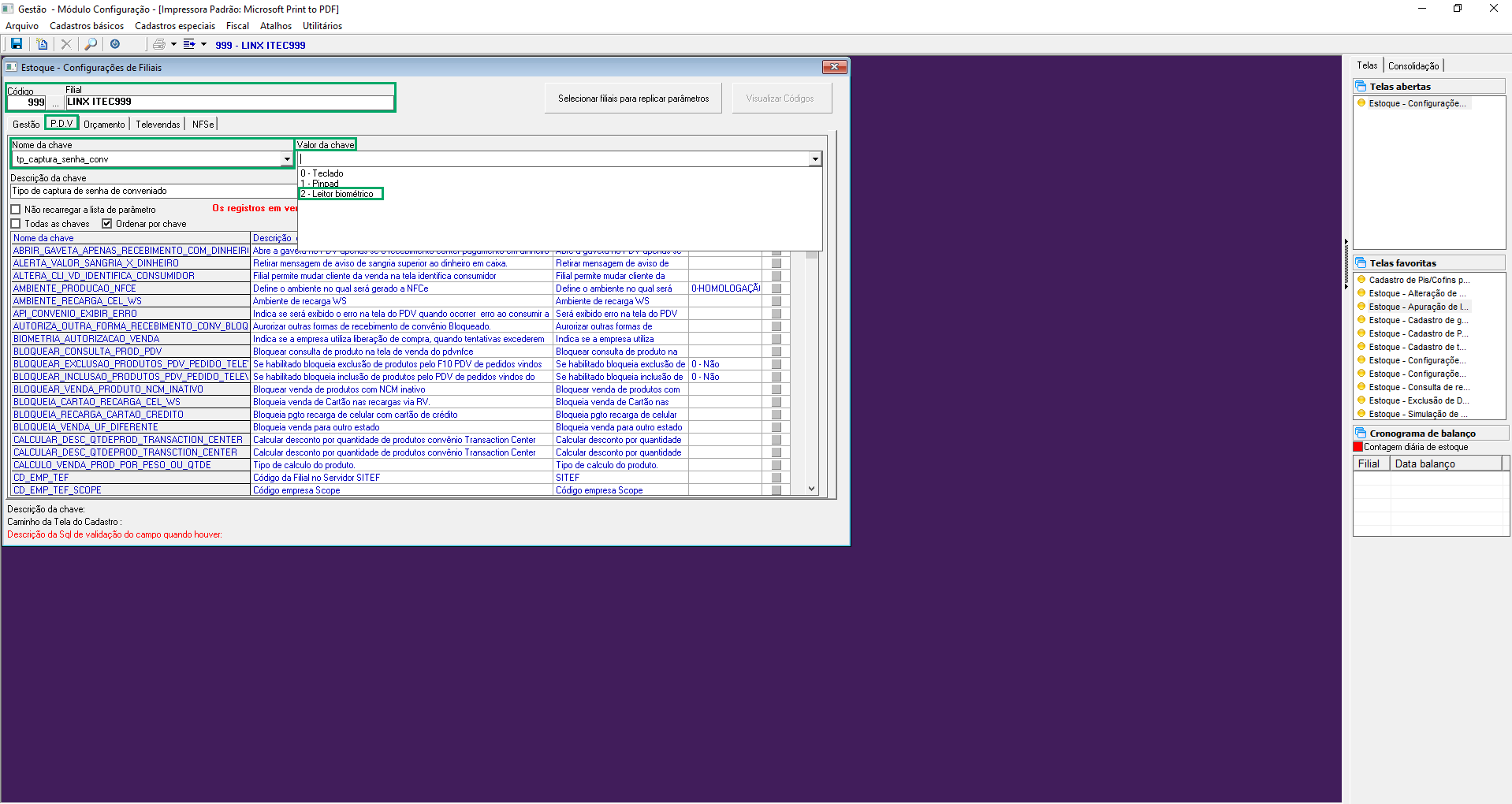Select option '0 - Teclado'
Viewport: 1512px width, 804px height.
click(322, 173)
